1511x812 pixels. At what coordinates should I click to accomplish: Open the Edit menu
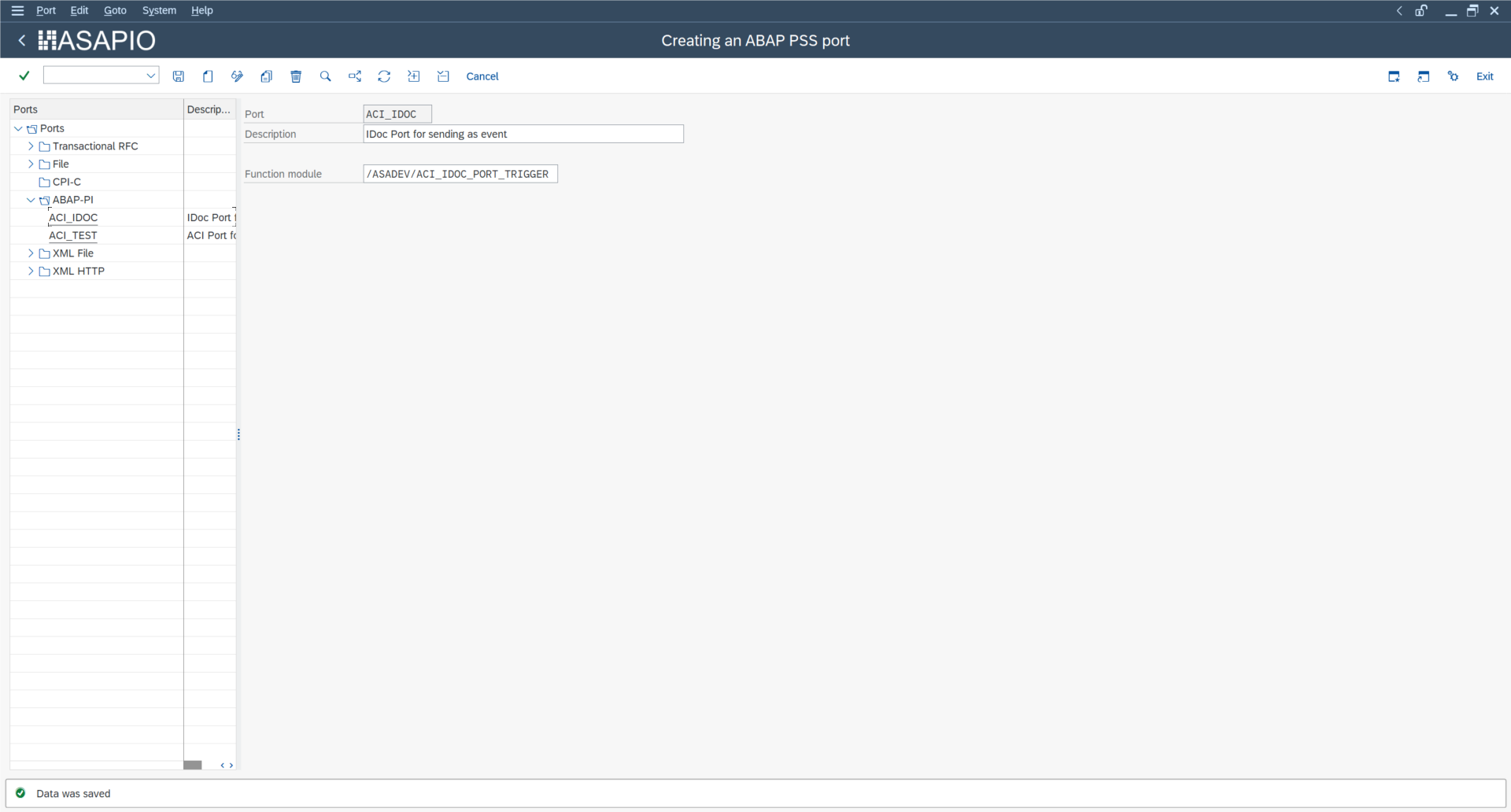tap(79, 10)
